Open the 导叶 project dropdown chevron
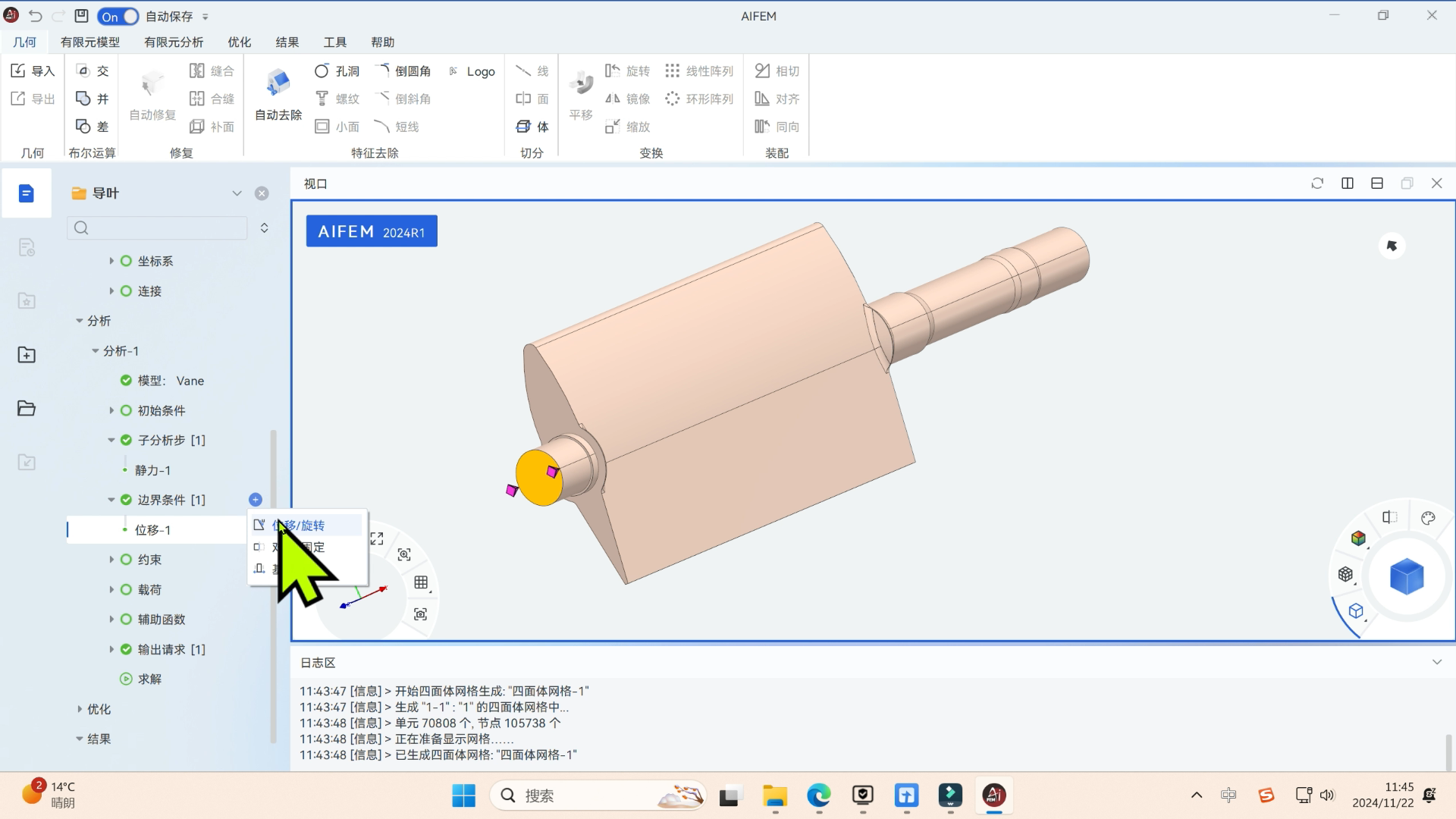Viewport: 1456px width, 819px height. [237, 193]
